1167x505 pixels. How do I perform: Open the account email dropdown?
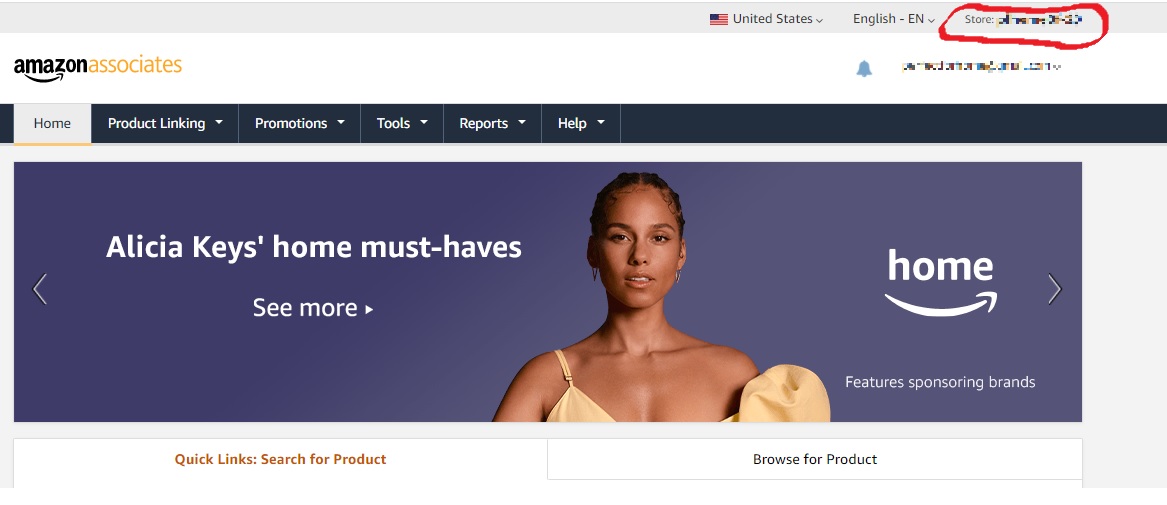[981, 67]
